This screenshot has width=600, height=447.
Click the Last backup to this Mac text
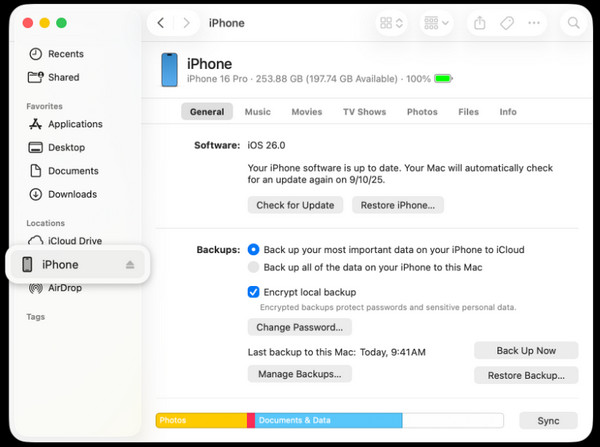point(336,352)
